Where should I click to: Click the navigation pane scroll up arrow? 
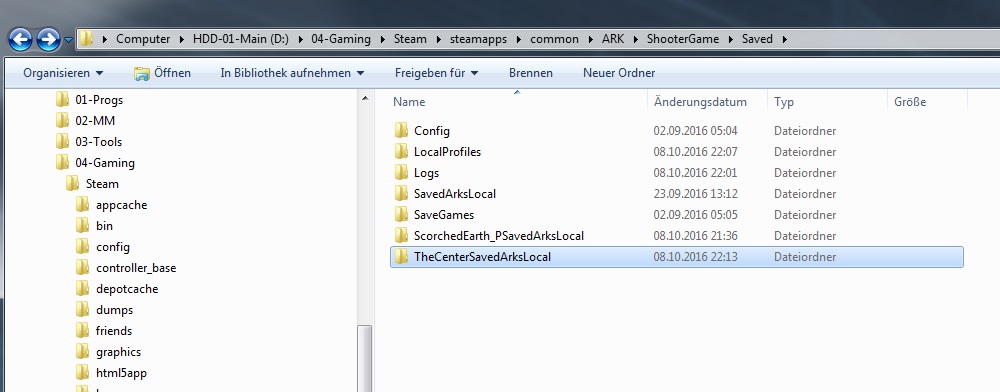[x=365, y=99]
